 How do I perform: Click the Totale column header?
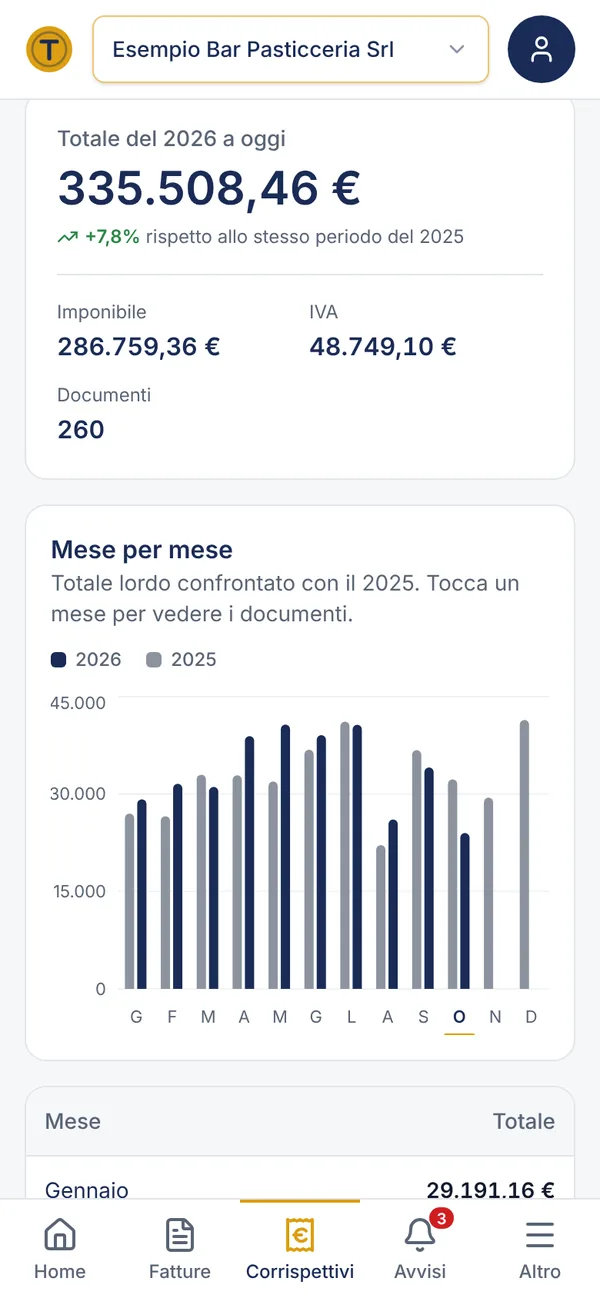524,1121
